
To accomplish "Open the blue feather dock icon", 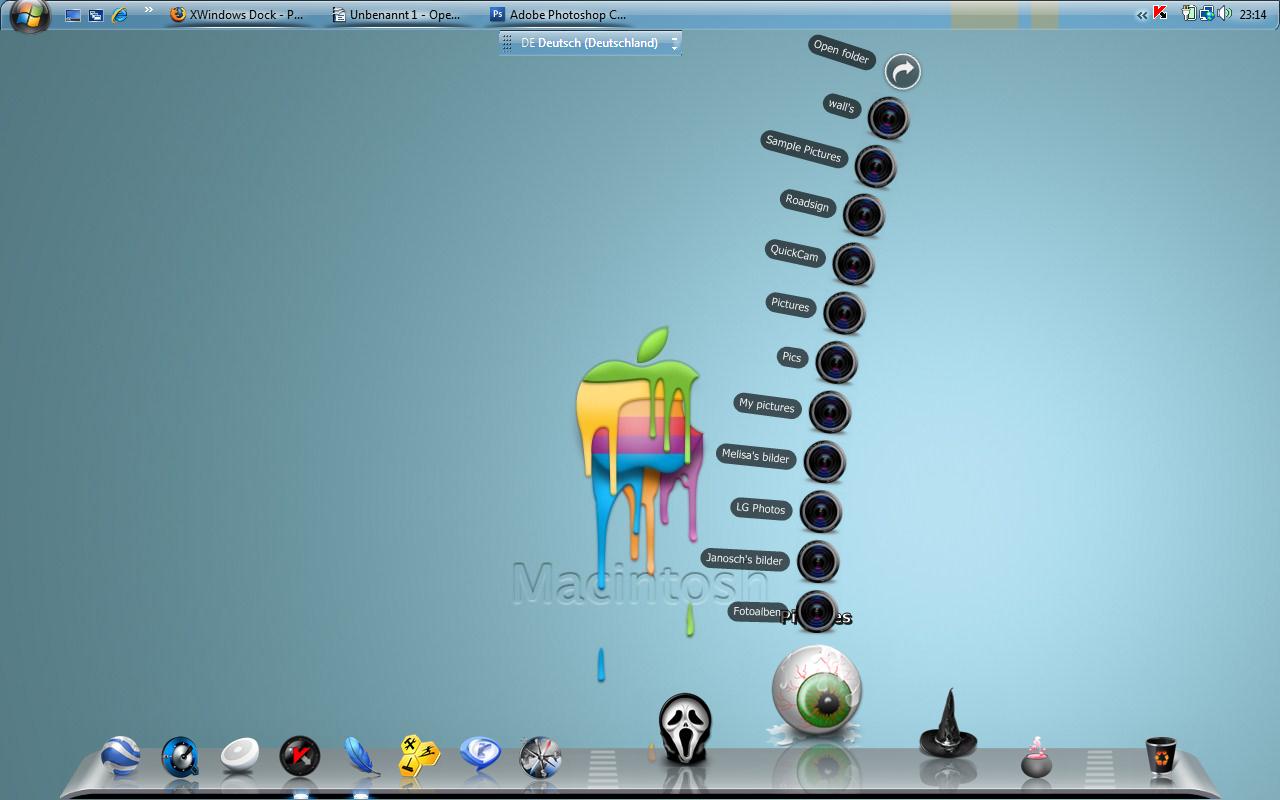I will 360,755.
